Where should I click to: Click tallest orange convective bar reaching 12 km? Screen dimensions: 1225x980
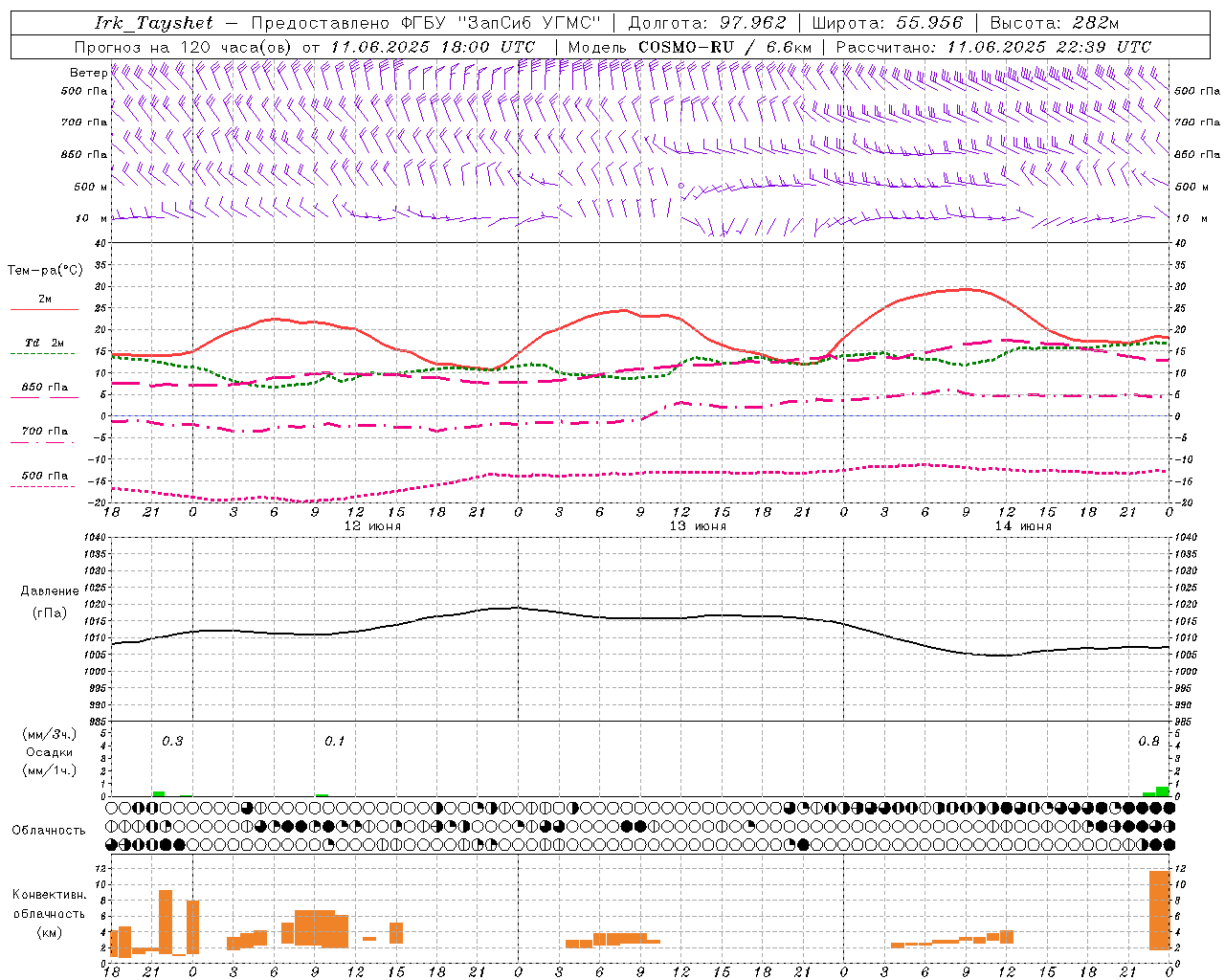pos(1159,909)
